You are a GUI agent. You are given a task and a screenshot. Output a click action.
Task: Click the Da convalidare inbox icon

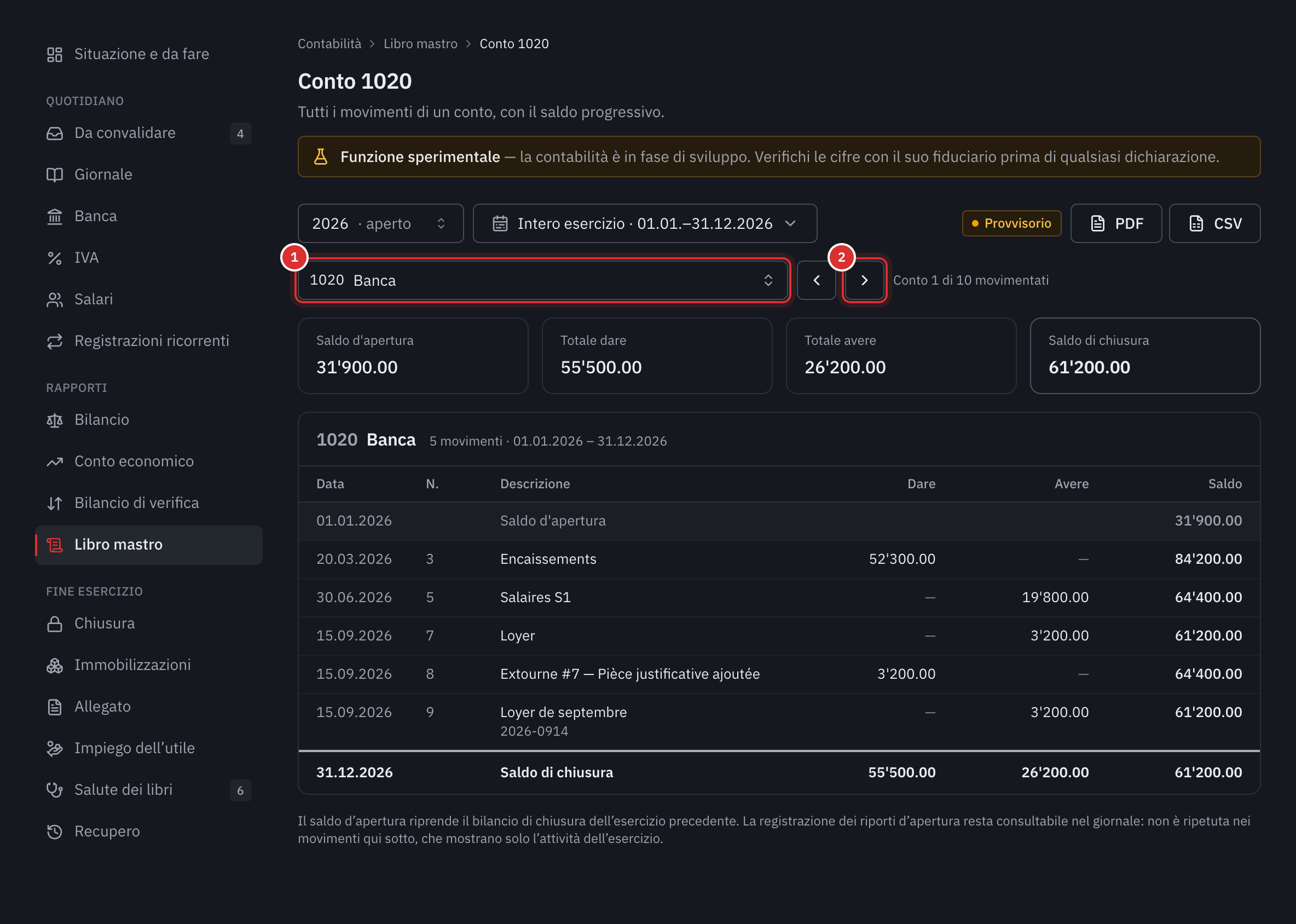[55, 133]
